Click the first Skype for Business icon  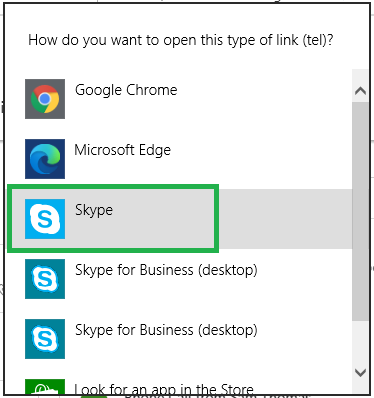(x=45, y=279)
